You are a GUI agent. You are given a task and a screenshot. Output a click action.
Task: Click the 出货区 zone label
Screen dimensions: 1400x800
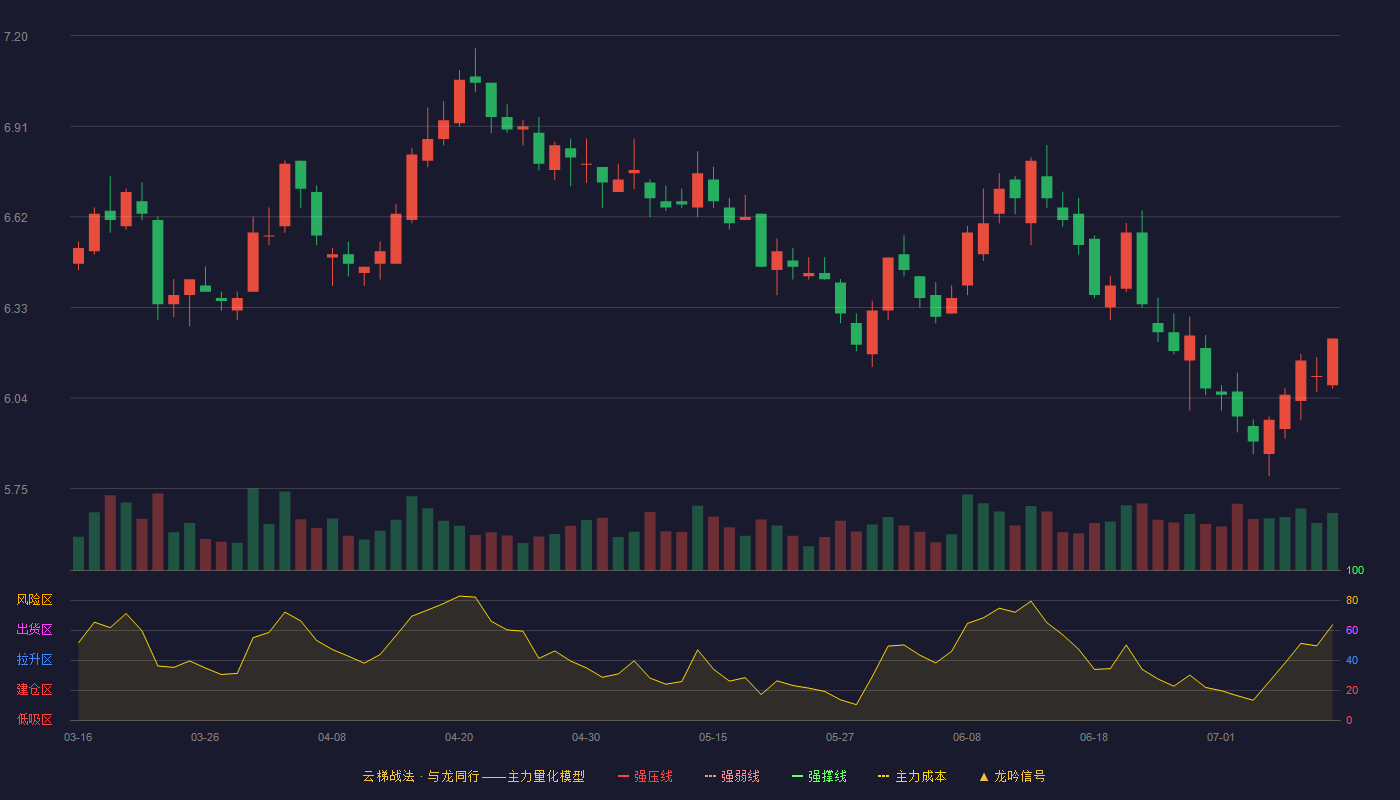tap(34, 630)
